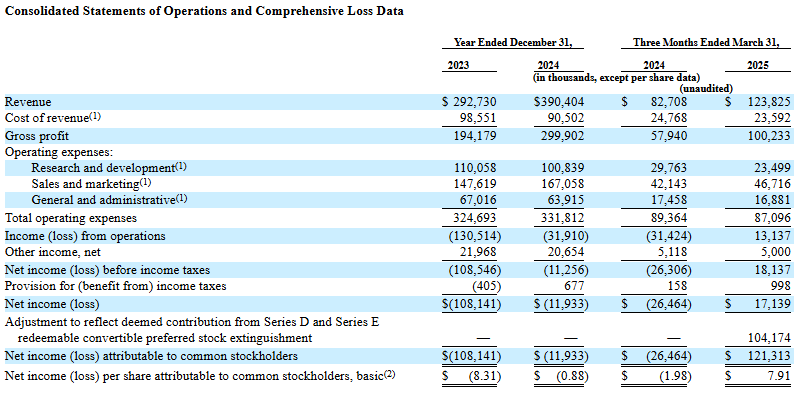This screenshot has width=799, height=395.
Task: Click total operating expenses value 331,812
Action: [563, 218]
